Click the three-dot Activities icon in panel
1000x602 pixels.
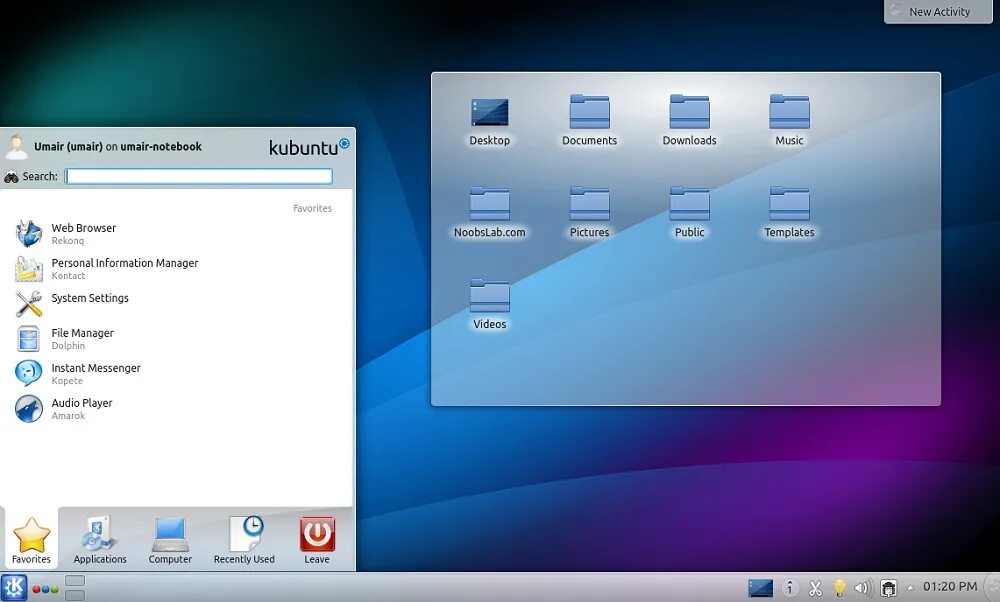pyautogui.click(x=45, y=589)
